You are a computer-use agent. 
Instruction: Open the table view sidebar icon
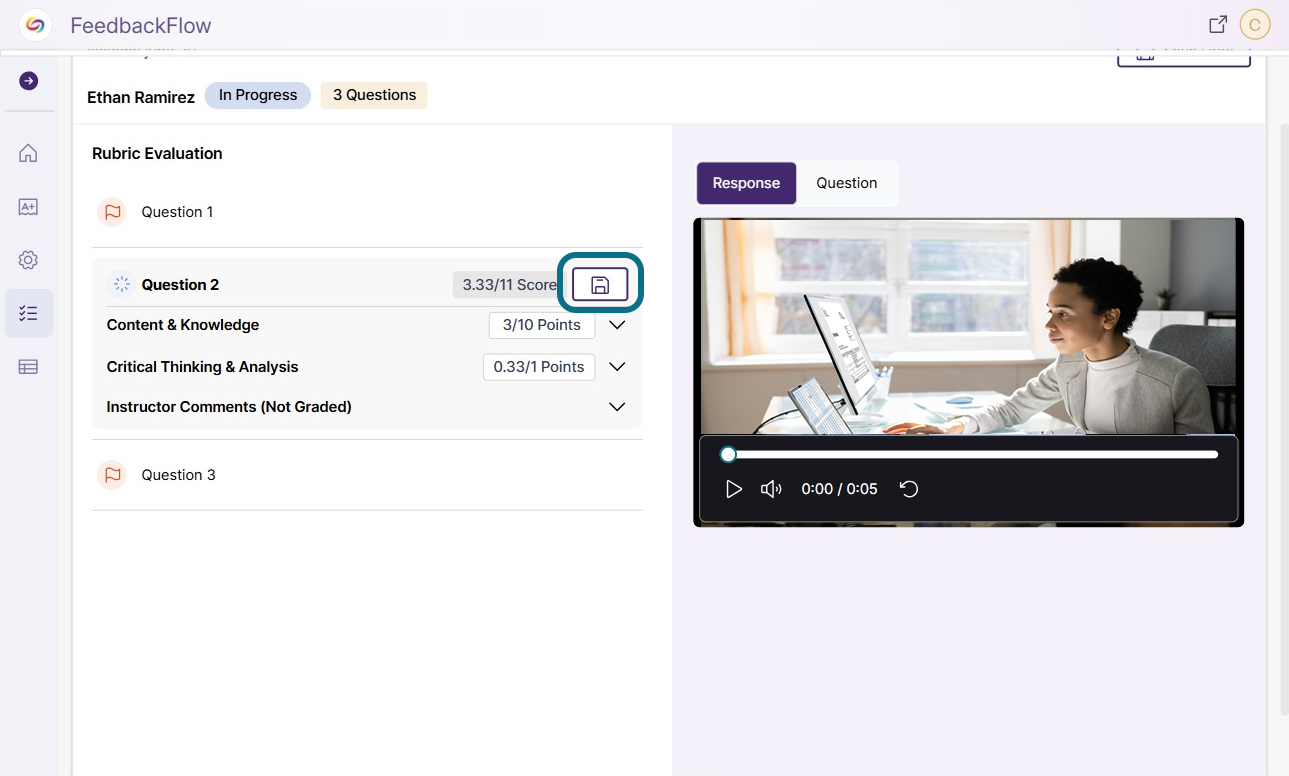(28, 367)
